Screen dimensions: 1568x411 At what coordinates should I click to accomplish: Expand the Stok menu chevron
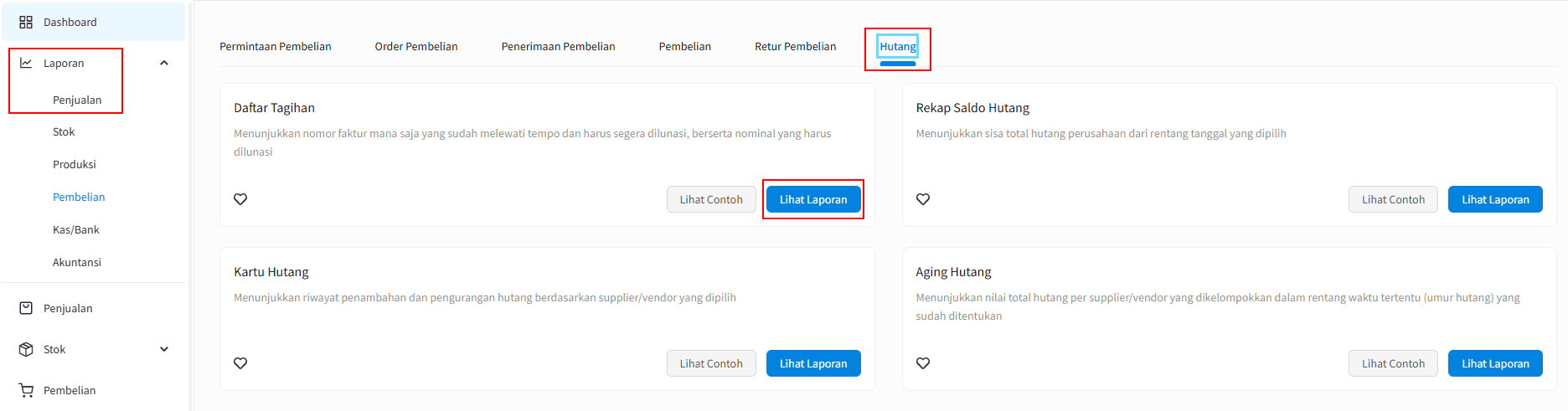pyautogui.click(x=164, y=349)
